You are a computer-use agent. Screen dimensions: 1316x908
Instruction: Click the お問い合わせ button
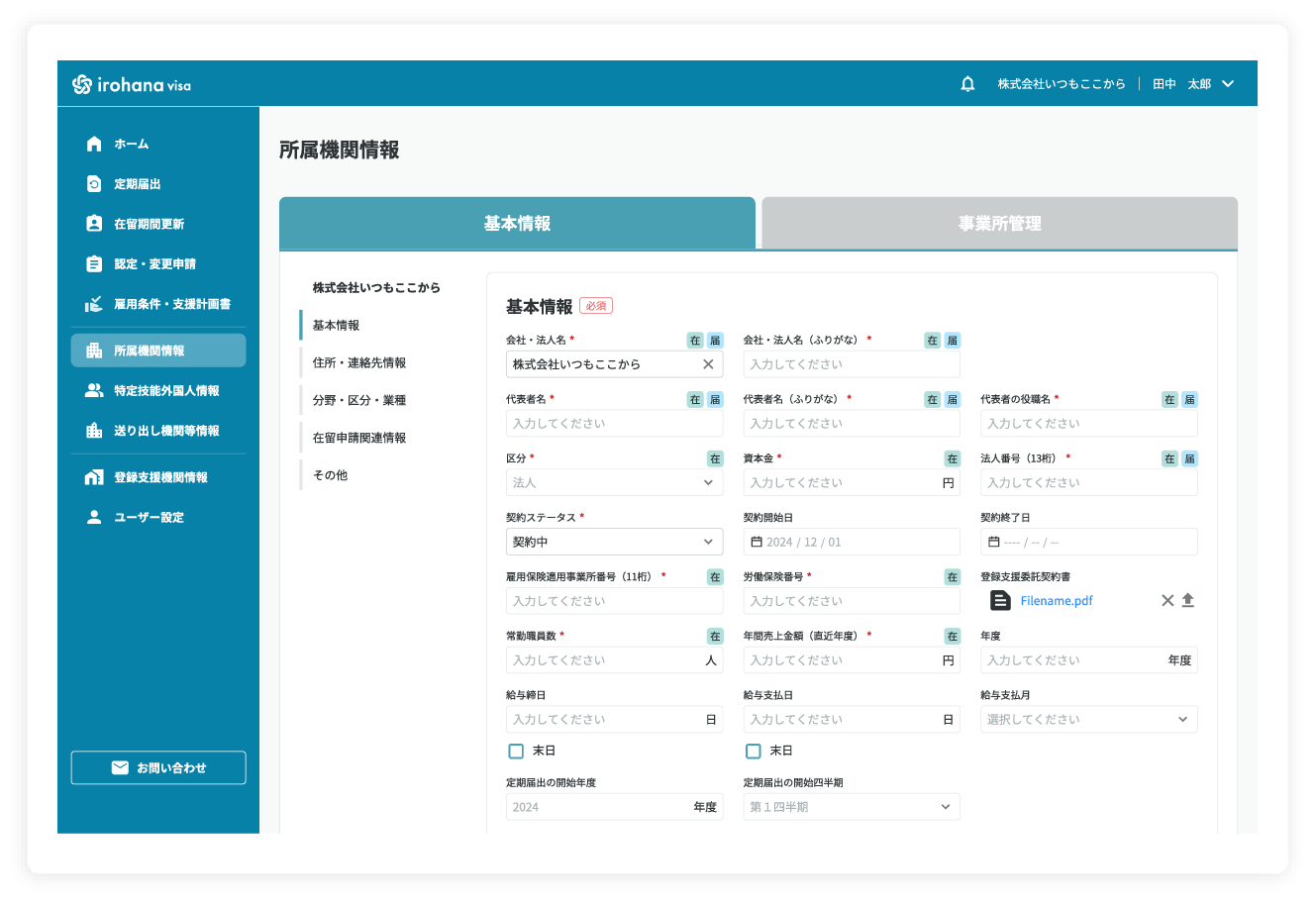pos(158,768)
